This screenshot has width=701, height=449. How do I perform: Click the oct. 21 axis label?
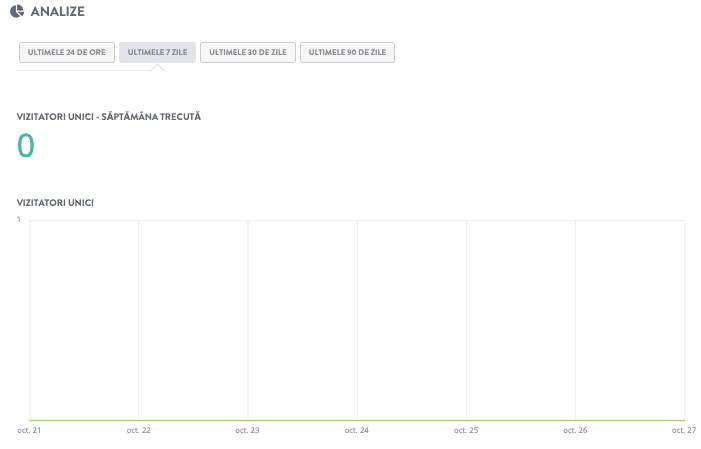(29, 430)
